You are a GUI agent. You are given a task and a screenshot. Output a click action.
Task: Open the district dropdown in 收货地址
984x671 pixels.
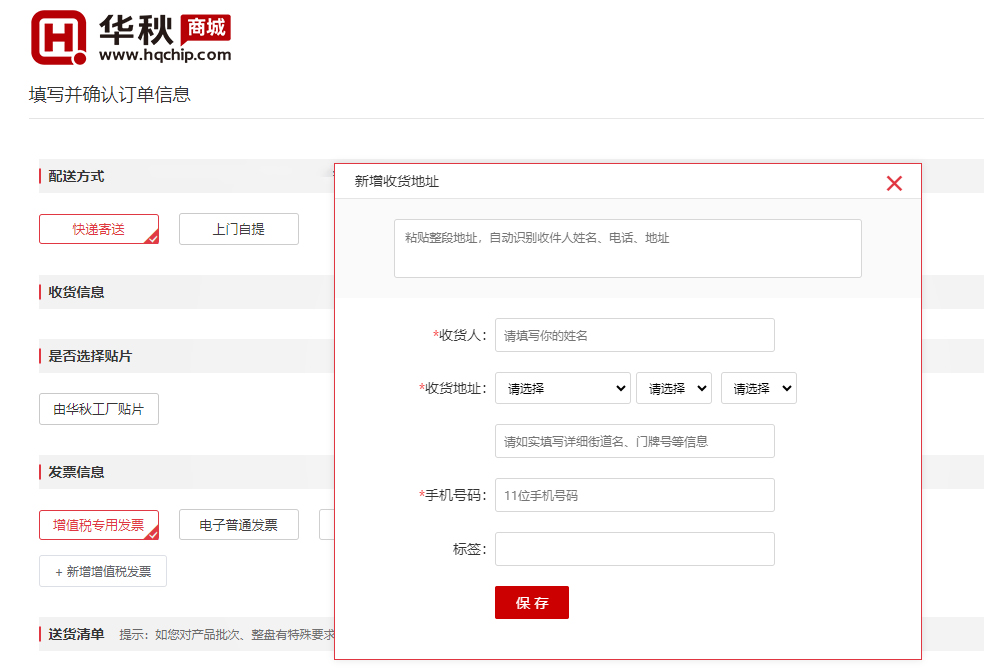pyautogui.click(x=758, y=388)
